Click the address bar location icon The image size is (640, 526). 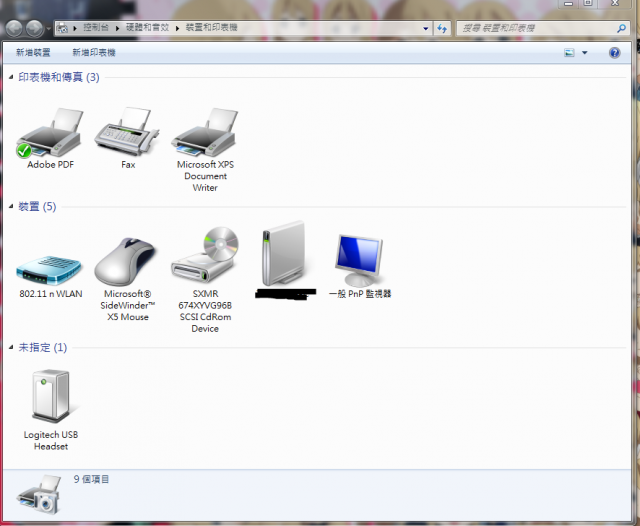(62, 28)
